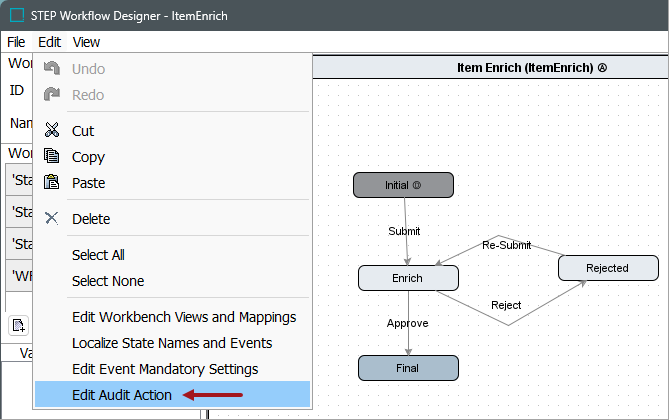The width and height of the screenshot is (669, 420).
Task: Click the STEP Workflow Designer window icon
Action: pyautogui.click(x=16, y=15)
